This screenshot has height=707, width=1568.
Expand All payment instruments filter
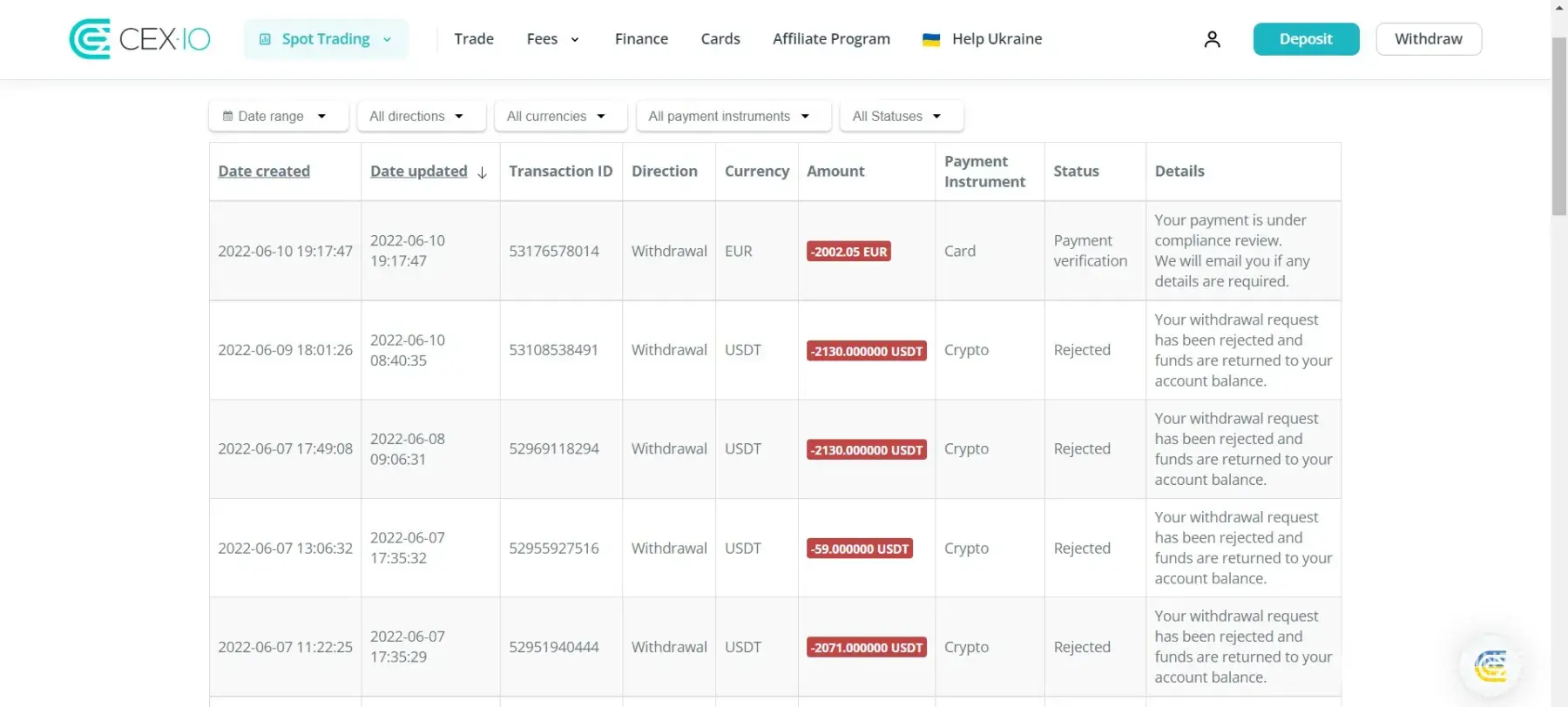pos(733,116)
